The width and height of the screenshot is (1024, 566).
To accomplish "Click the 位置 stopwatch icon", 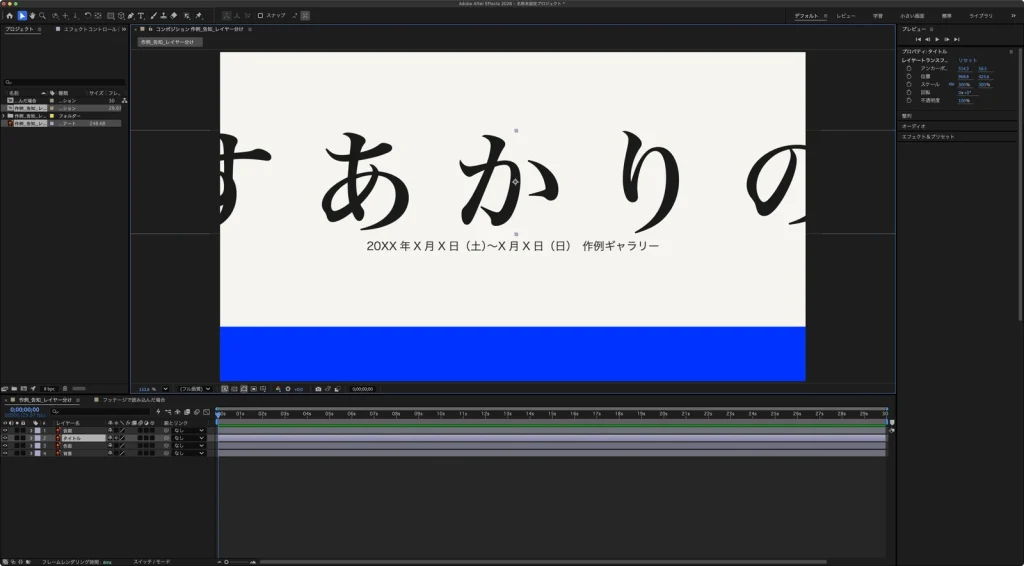I will pyautogui.click(x=908, y=76).
